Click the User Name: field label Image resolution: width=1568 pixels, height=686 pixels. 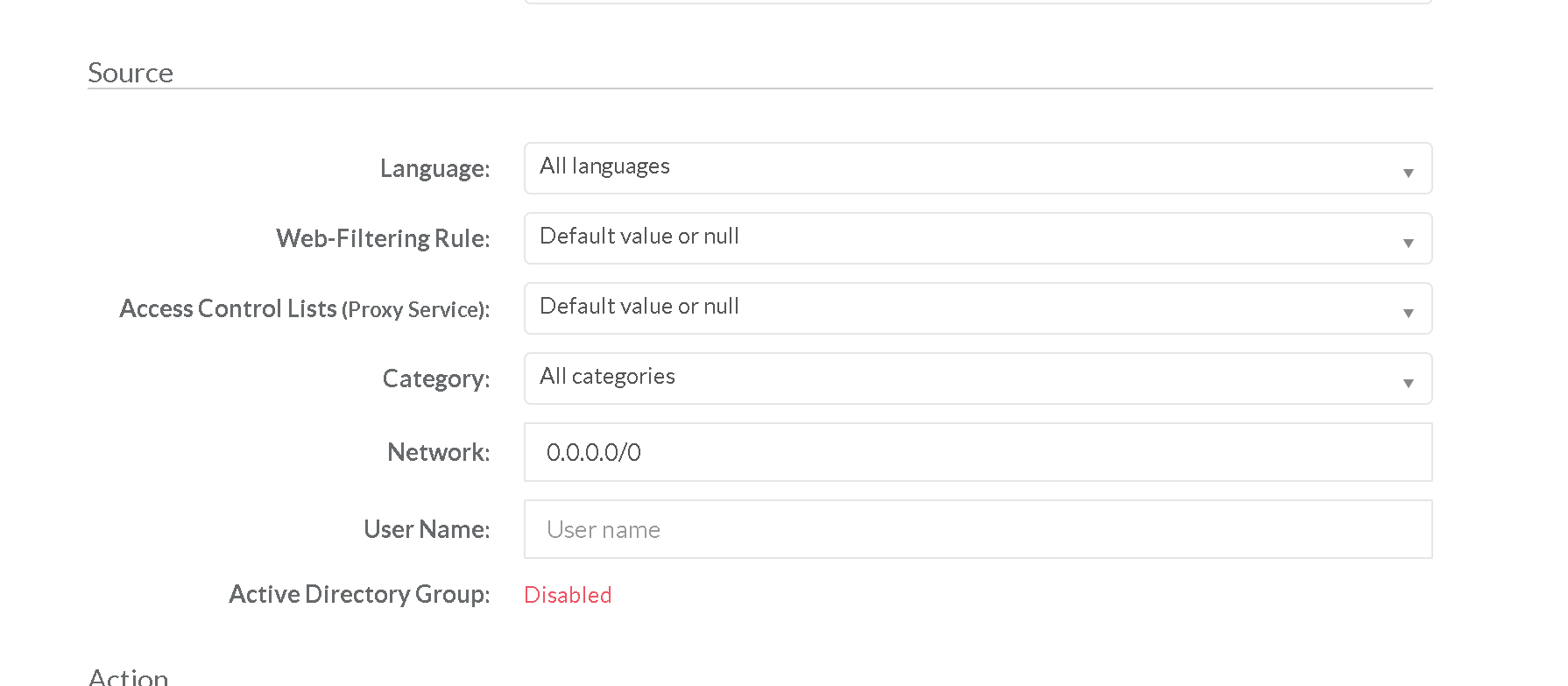click(x=427, y=529)
